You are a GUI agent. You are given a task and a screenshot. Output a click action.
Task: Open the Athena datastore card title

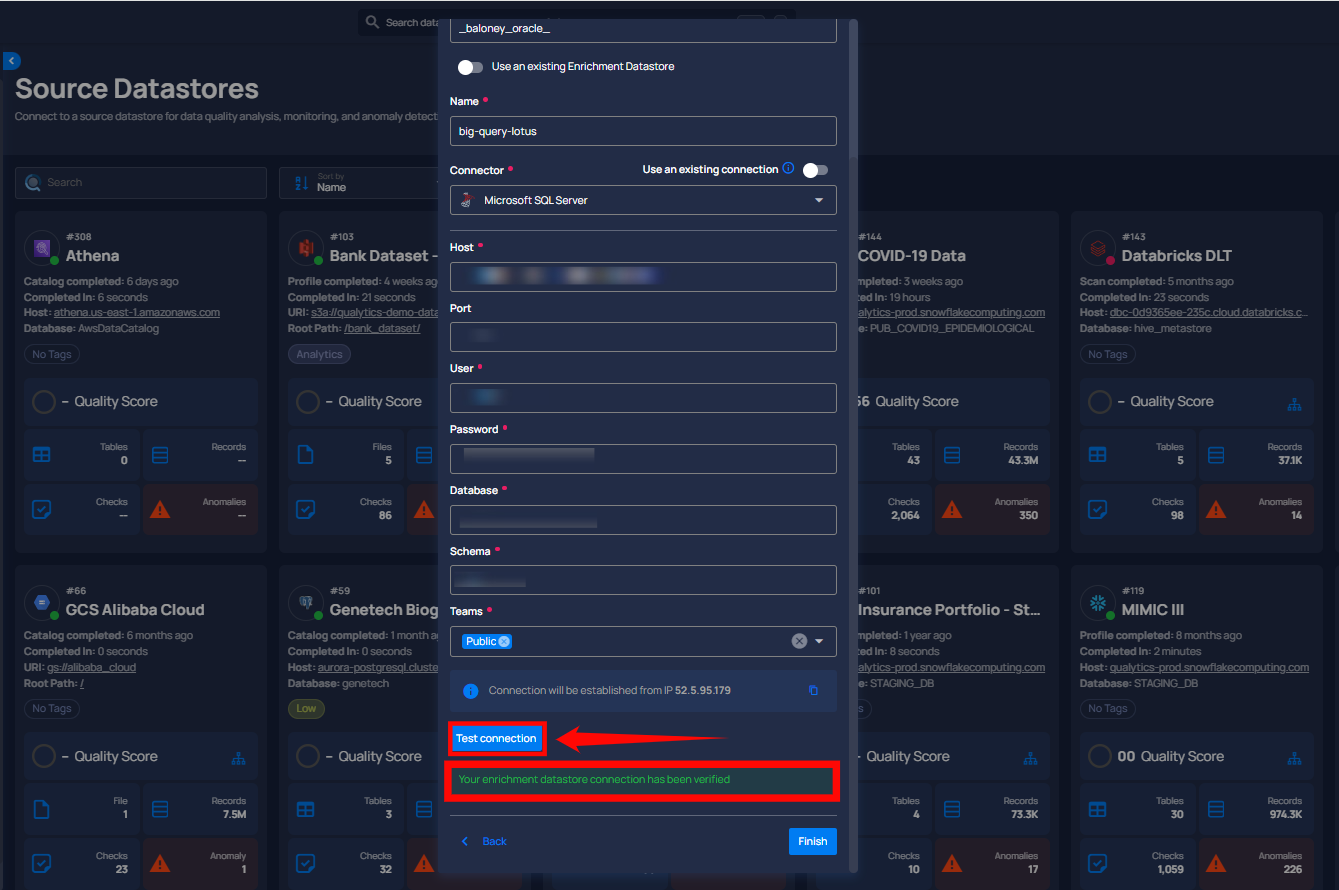92,256
